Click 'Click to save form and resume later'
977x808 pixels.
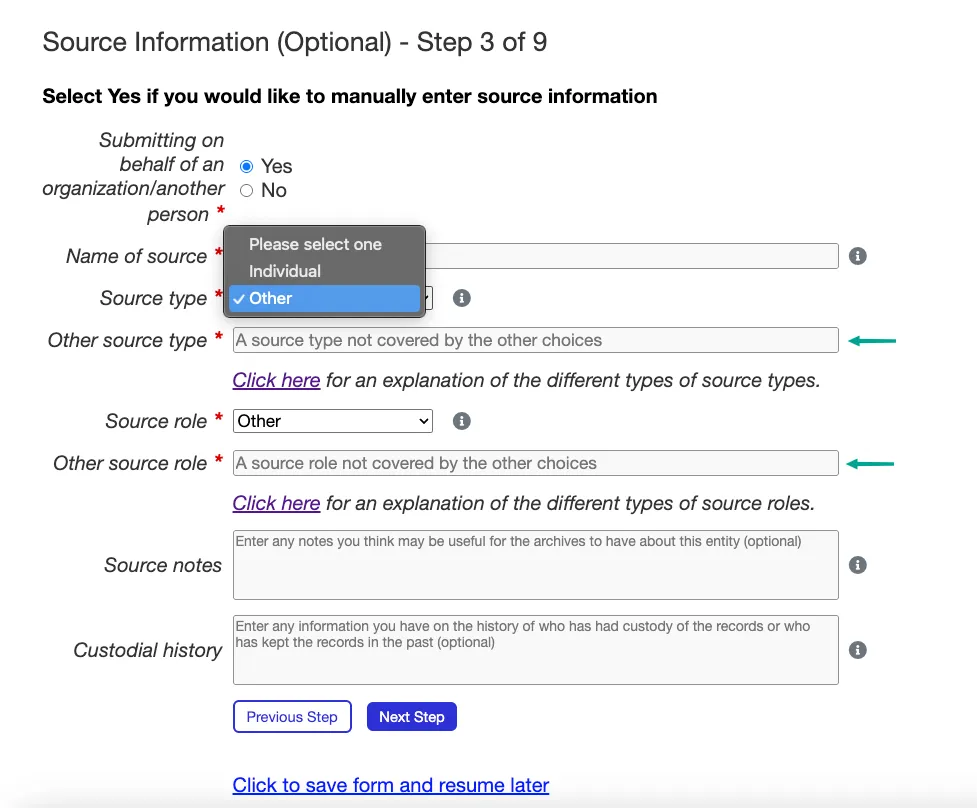click(x=391, y=785)
